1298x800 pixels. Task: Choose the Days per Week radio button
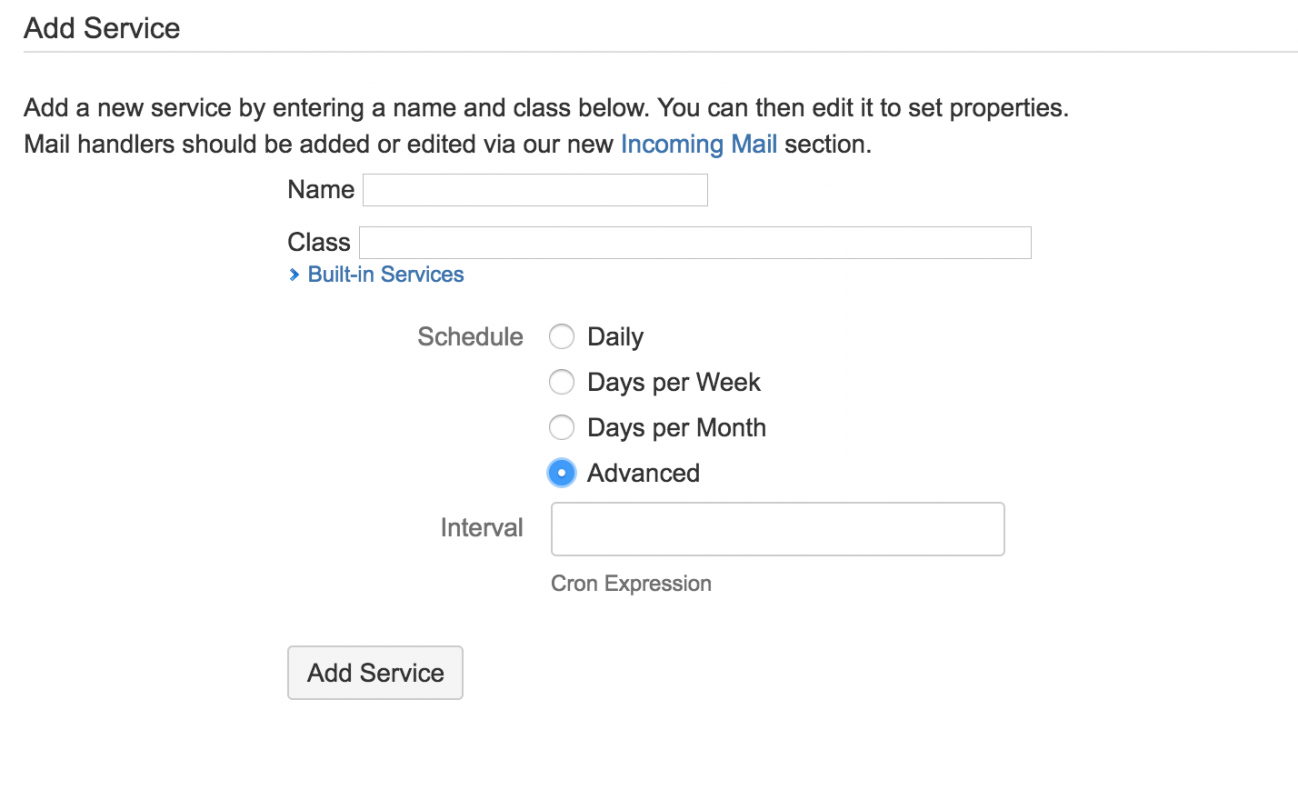pos(562,382)
